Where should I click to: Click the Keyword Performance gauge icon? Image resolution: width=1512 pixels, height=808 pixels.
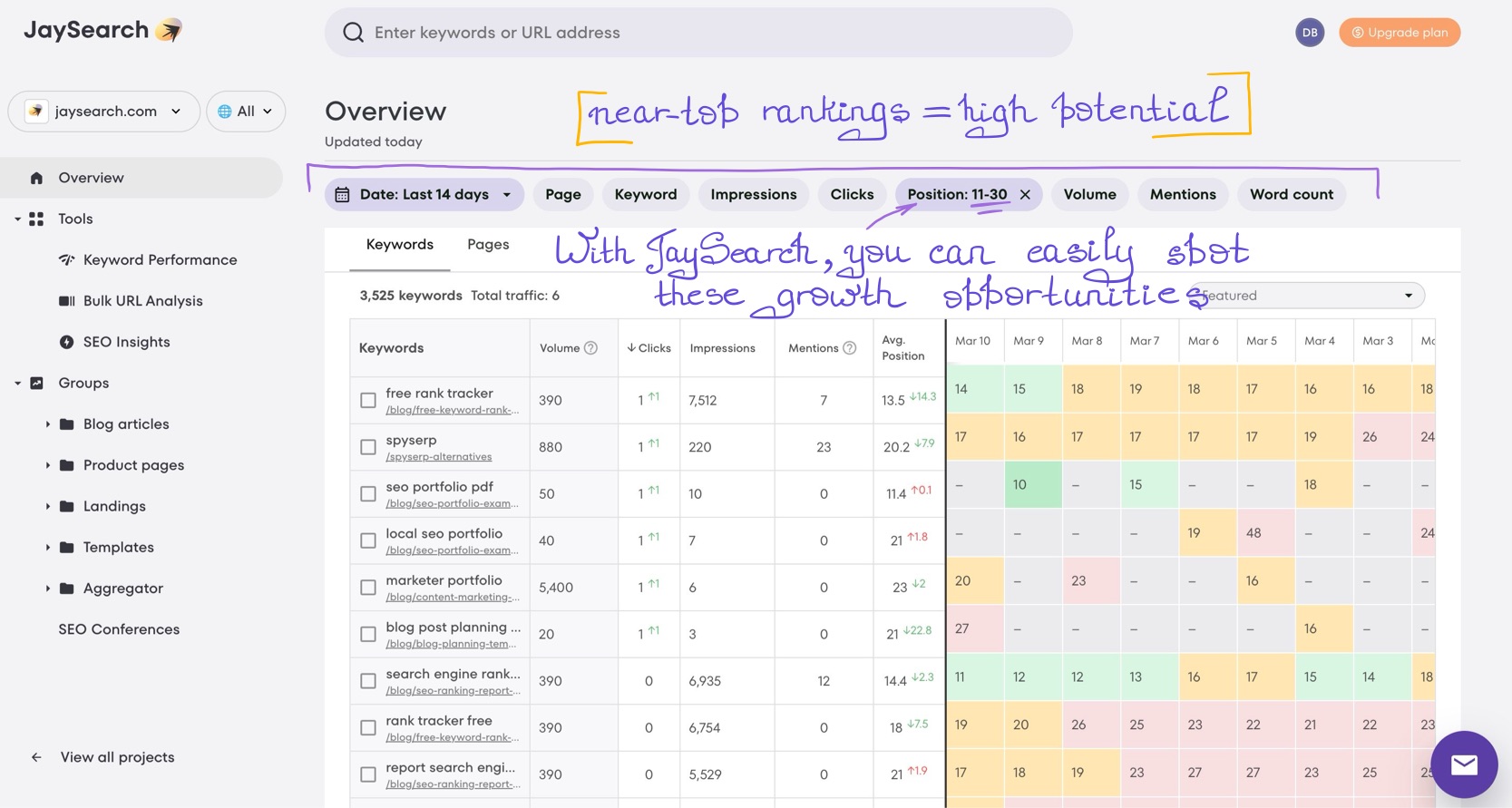[66, 259]
